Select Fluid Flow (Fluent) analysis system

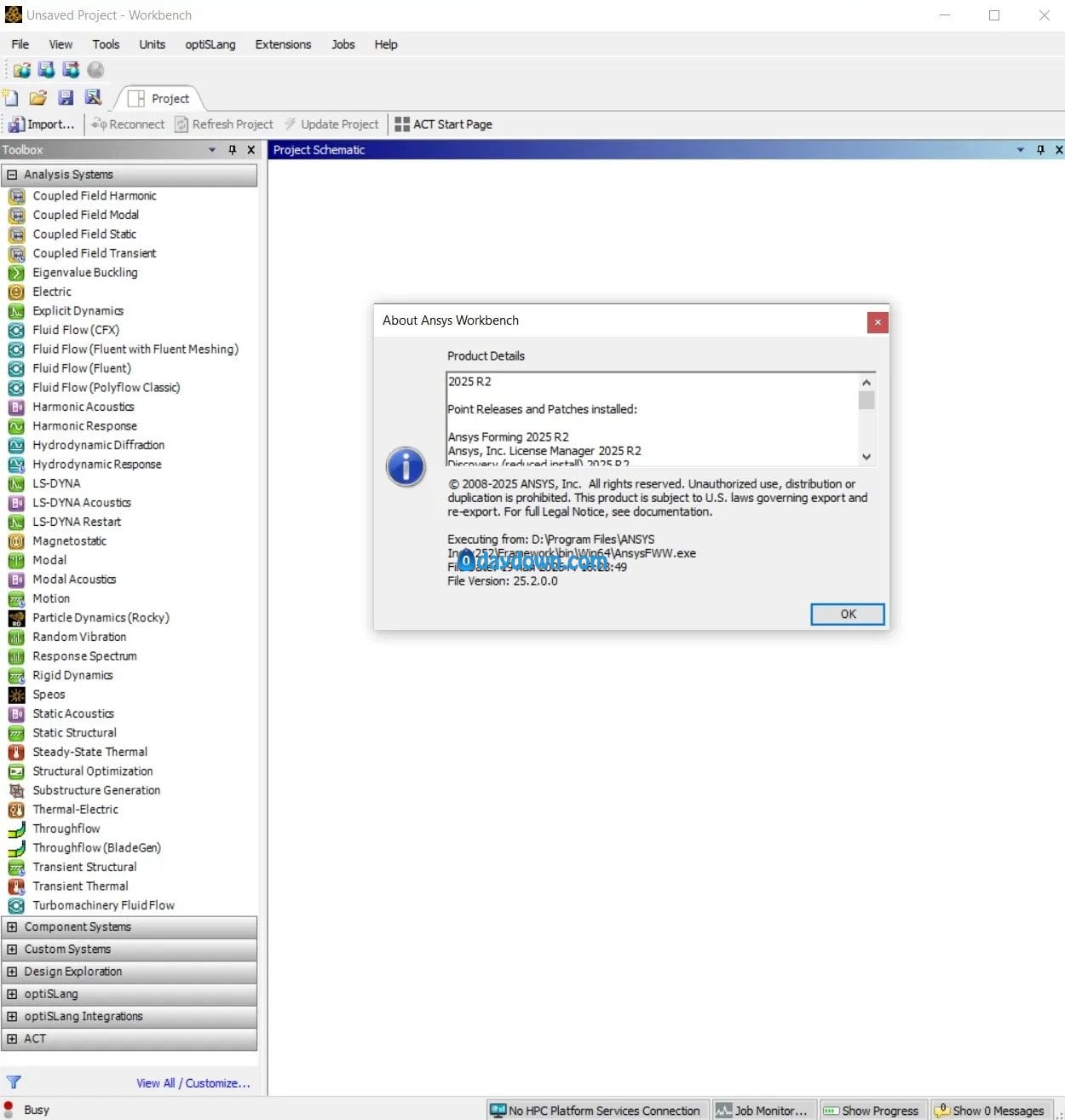[x=81, y=368]
